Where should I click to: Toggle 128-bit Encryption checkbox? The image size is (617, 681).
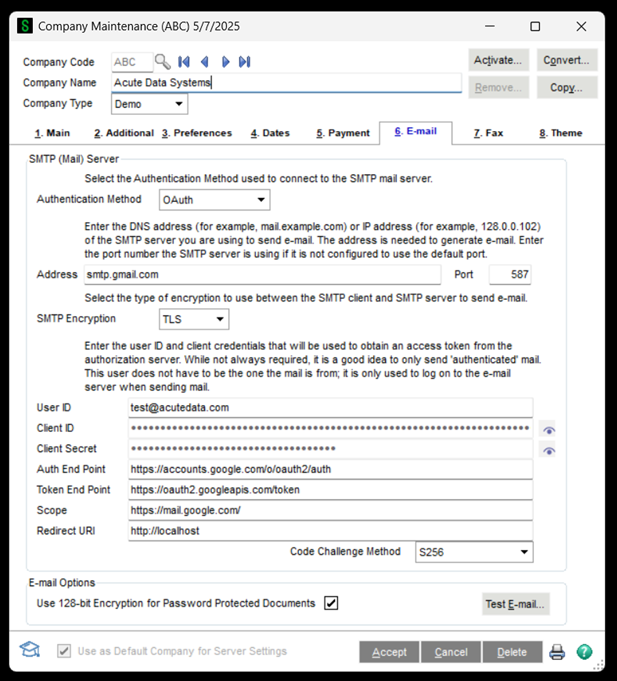331,603
